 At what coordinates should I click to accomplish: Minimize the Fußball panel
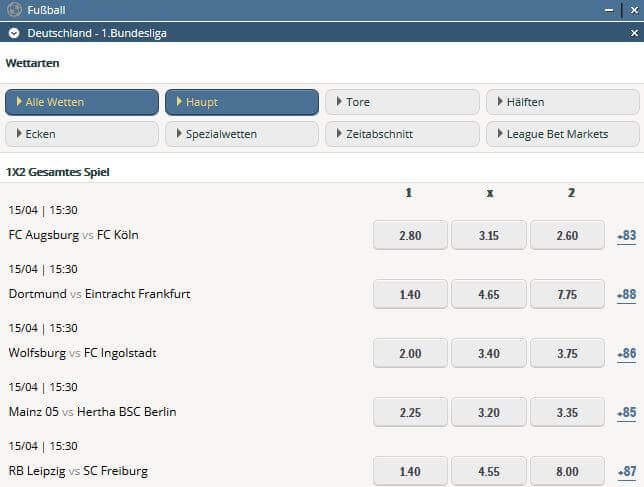tap(609, 10)
